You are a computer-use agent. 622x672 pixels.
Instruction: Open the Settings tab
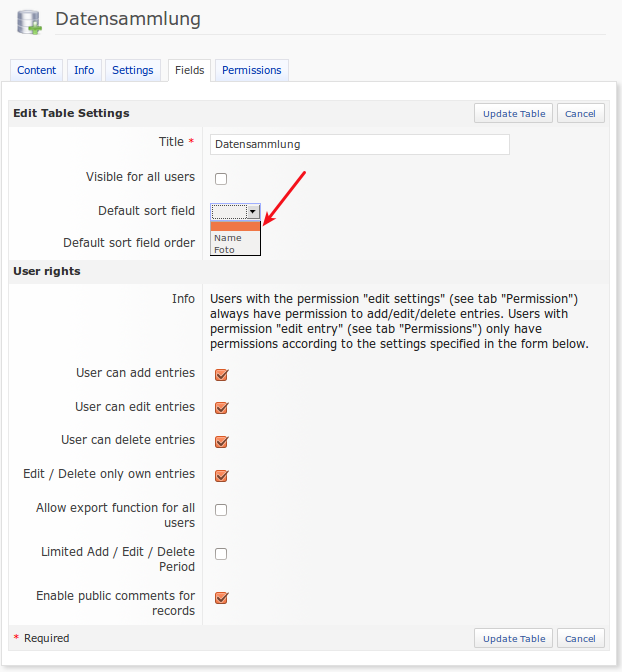click(x=133, y=70)
